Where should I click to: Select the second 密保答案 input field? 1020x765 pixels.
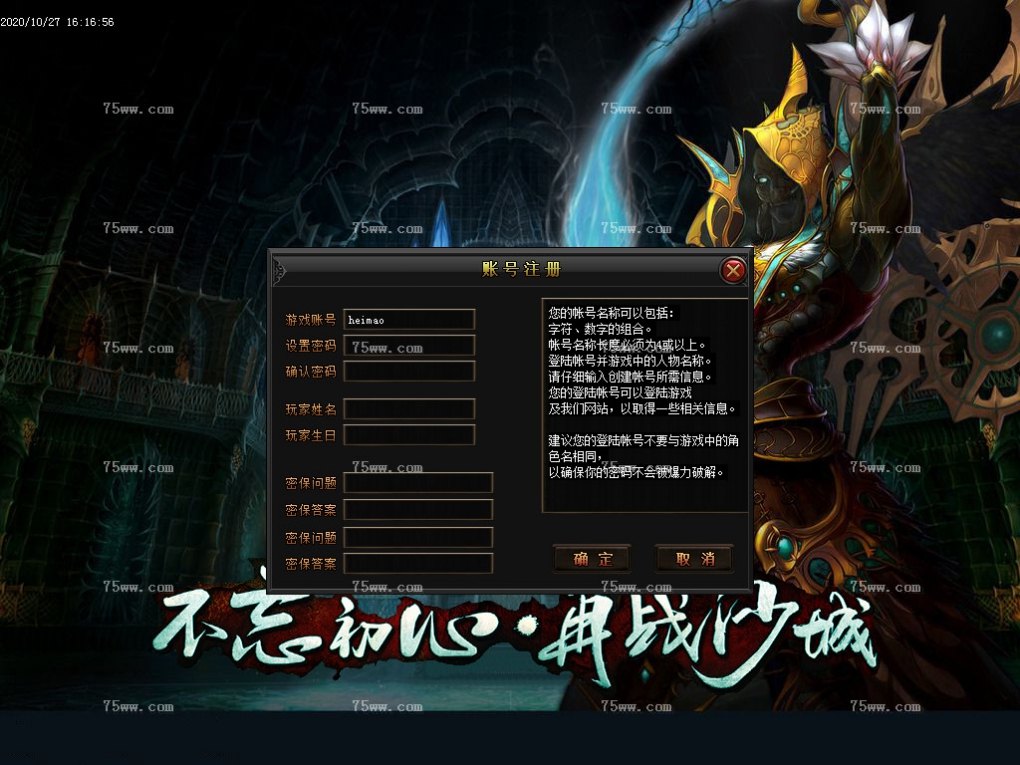tap(418, 563)
